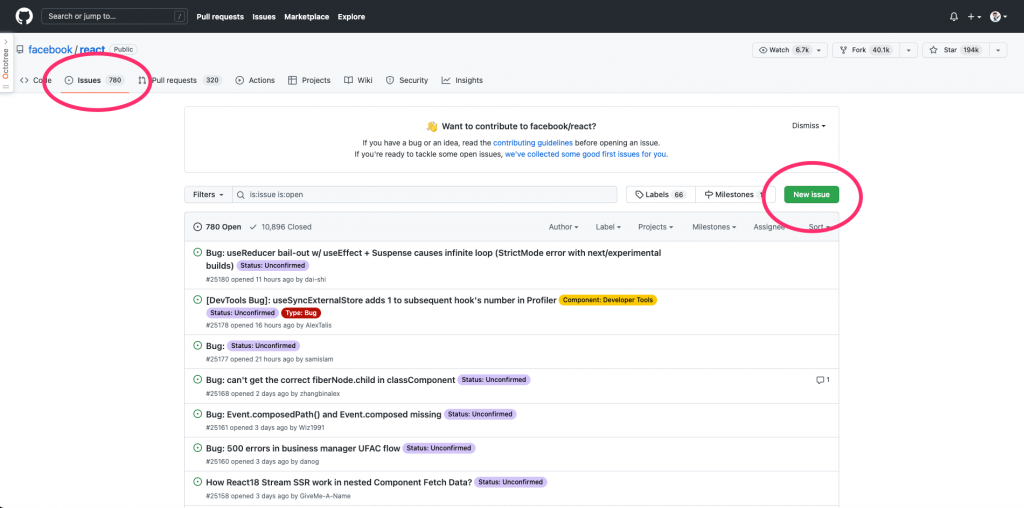Open the contributing guidelines link
Image resolution: width=1024 pixels, height=508 pixels.
533,142
